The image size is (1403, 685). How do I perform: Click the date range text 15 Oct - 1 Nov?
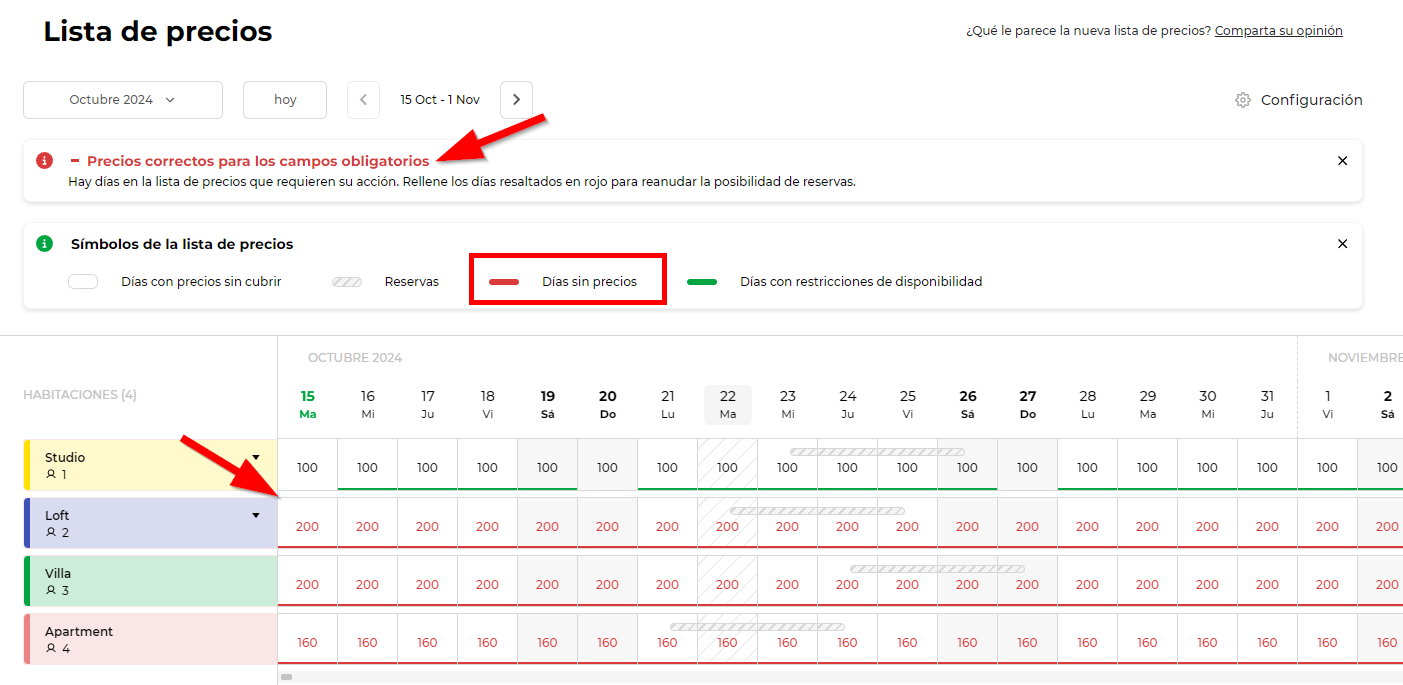coord(440,100)
